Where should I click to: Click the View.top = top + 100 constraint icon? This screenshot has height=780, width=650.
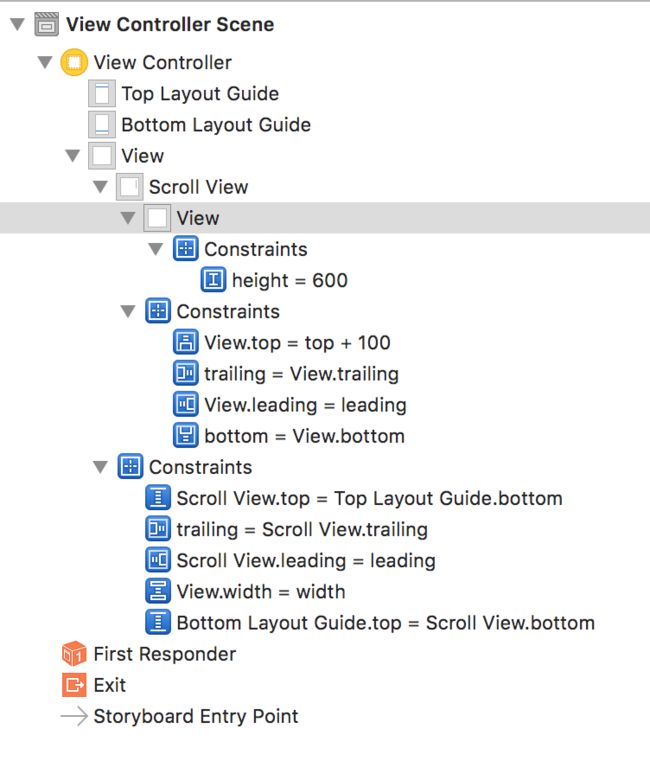186,342
